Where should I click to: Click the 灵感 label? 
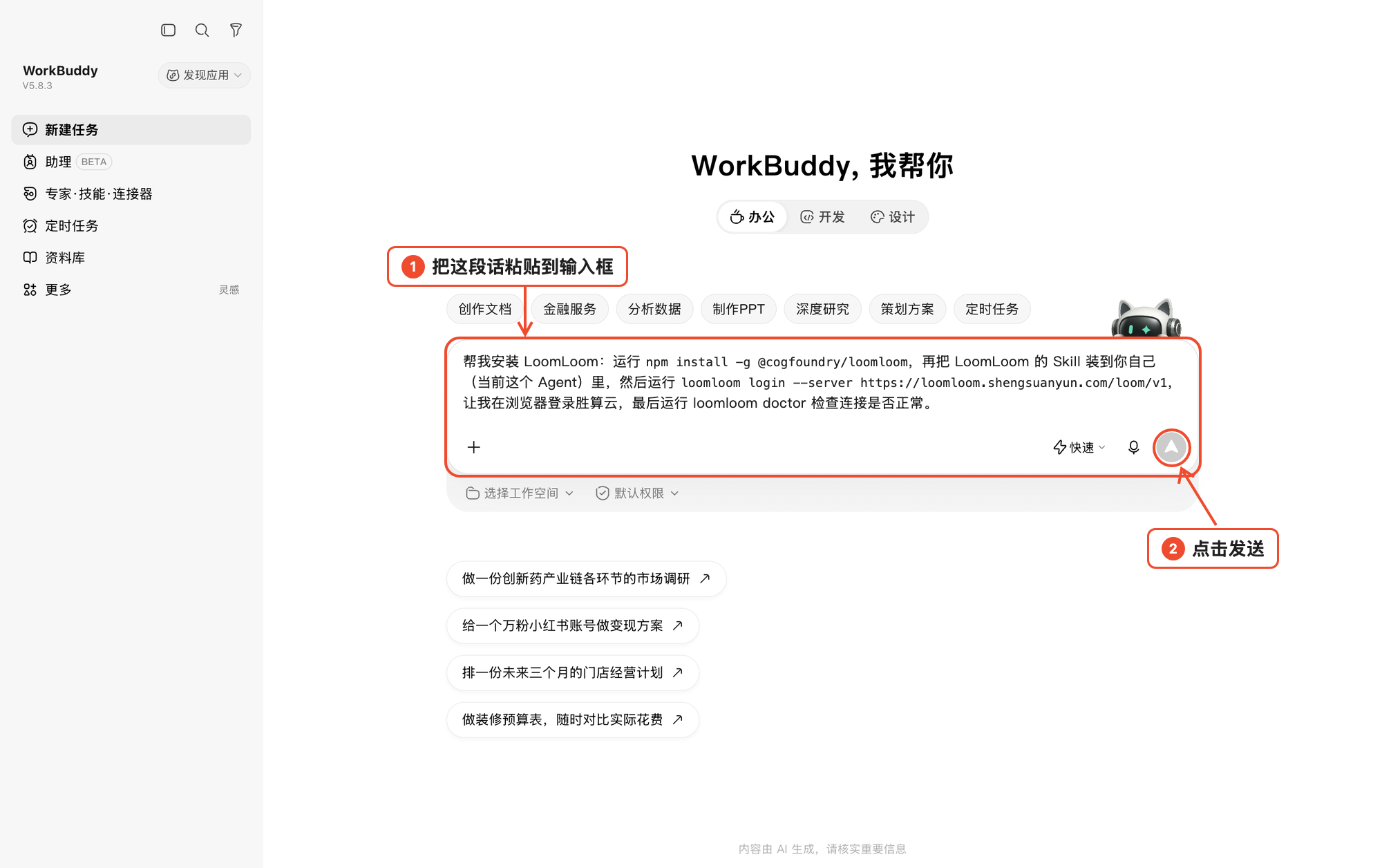tap(229, 290)
